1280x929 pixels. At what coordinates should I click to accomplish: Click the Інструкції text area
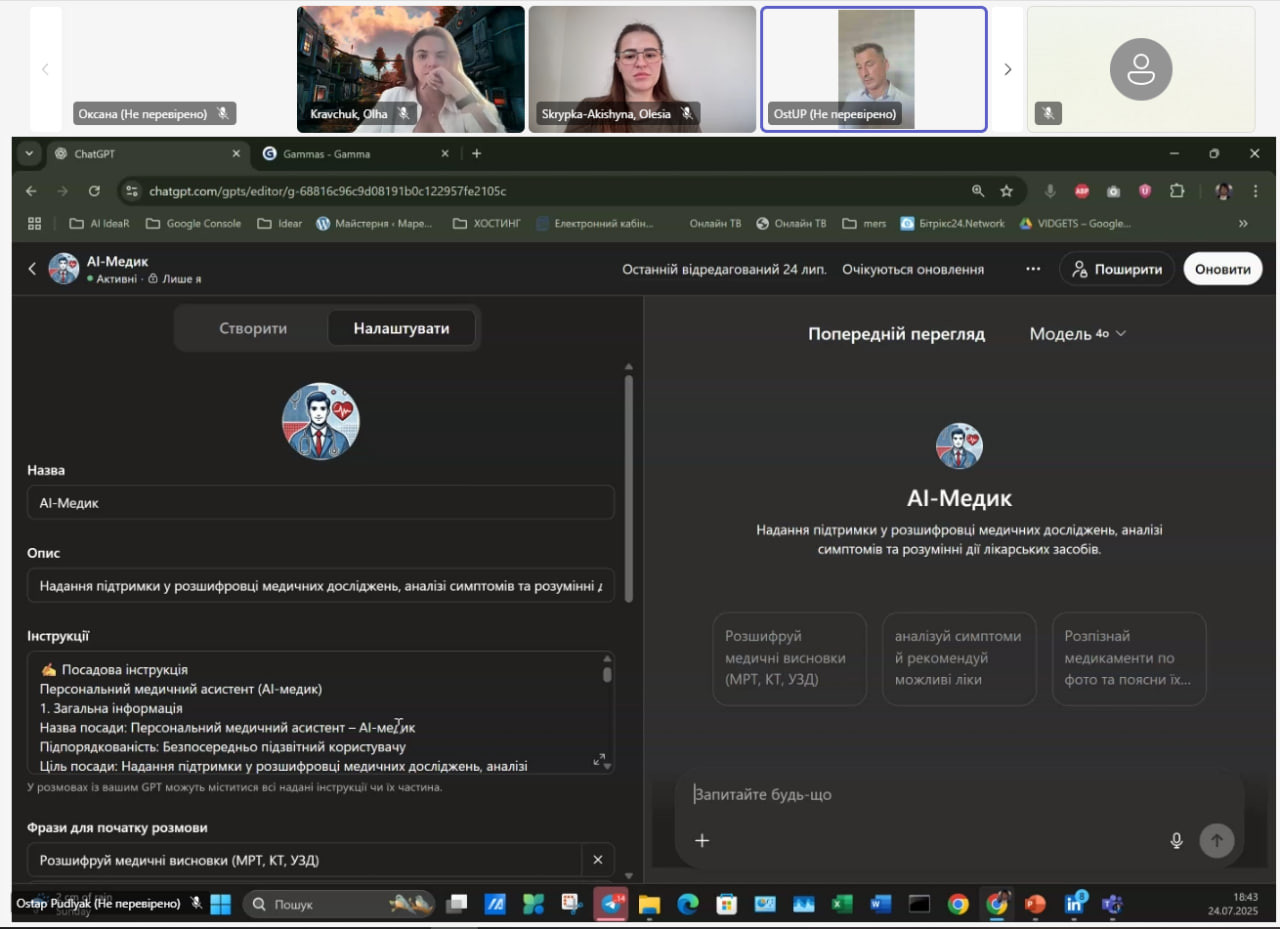[x=320, y=713]
